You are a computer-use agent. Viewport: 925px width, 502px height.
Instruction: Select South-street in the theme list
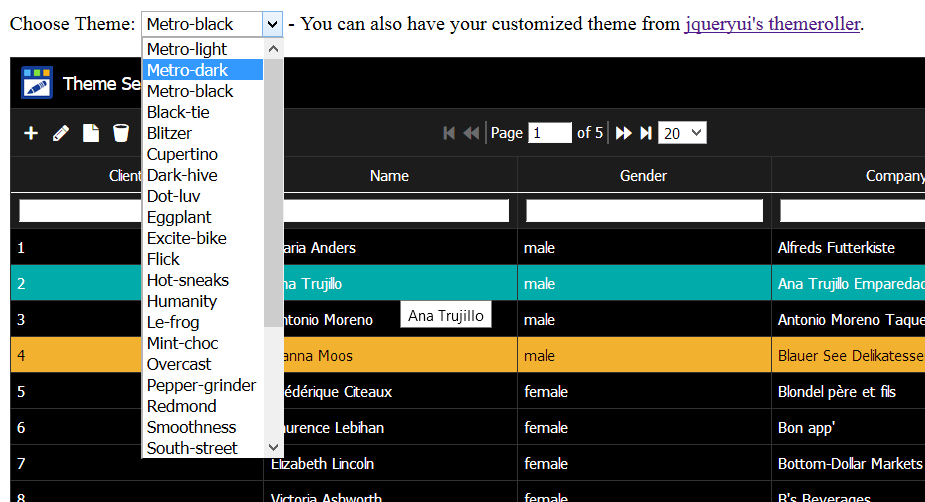tap(192, 448)
